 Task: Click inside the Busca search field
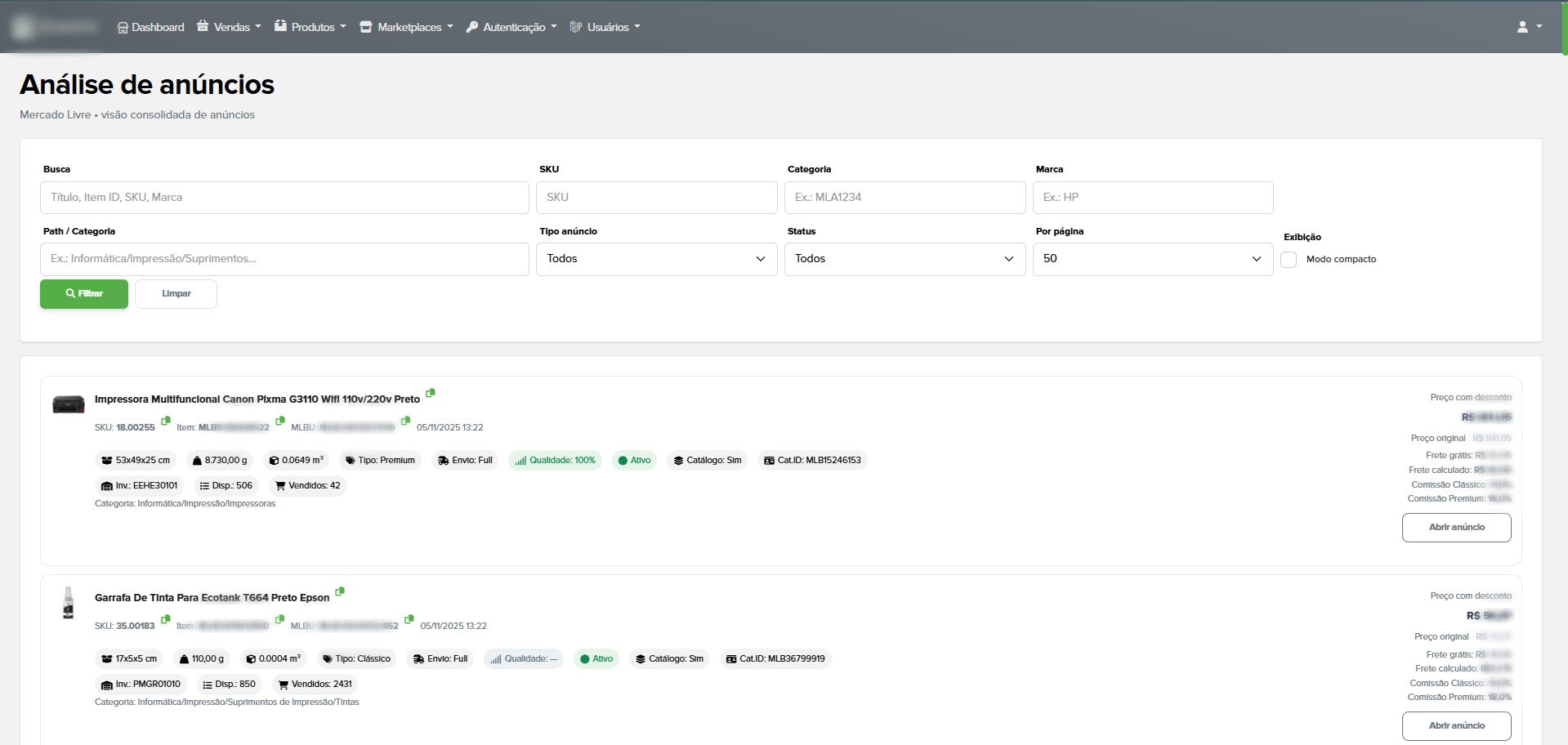click(x=284, y=197)
